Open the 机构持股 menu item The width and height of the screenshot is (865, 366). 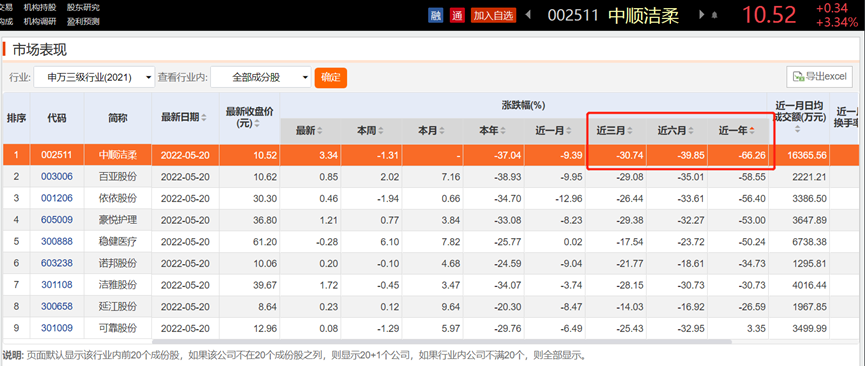[40, 7]
